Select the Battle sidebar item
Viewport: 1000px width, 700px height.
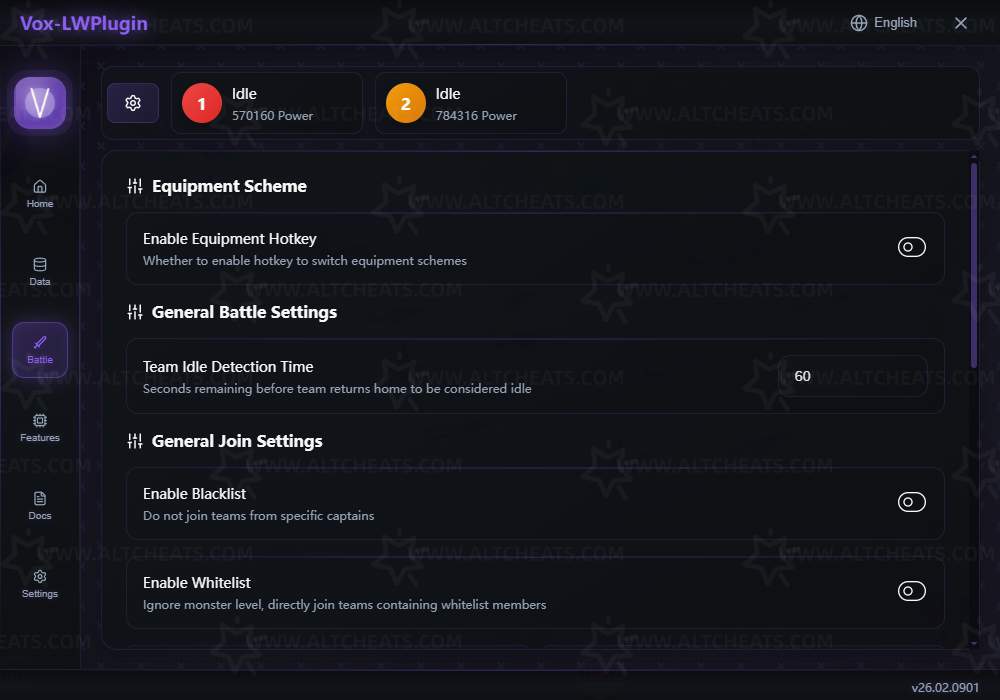point(40,349)
